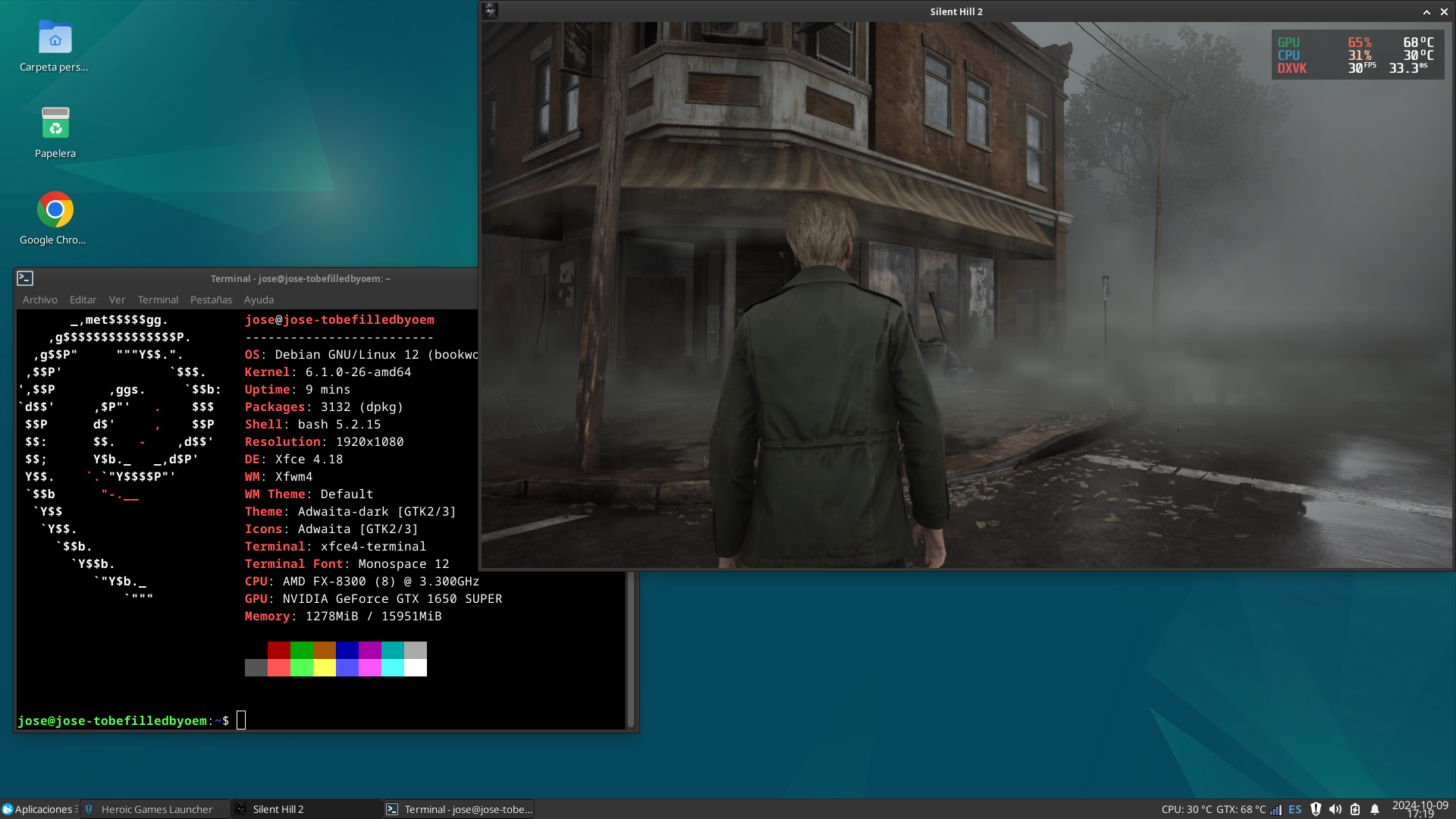Click the 'Resolution: 1920x1080' line
The width and height of the screenshot is (1456, 819).
[324, 441]
